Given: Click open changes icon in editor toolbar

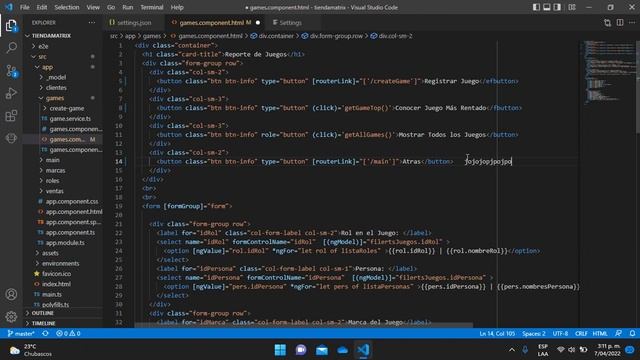Looking at the screenshot, I should [x=607, y=23].
